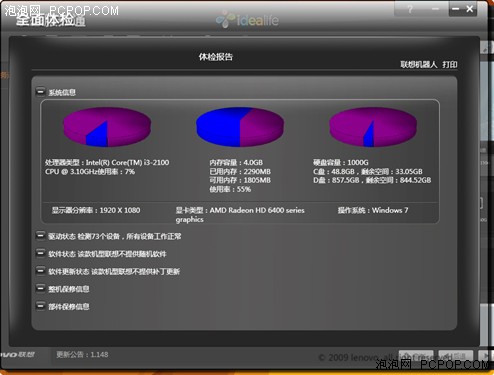
Task: Click the CPU usage pie chart
Action: coord(107,127)
